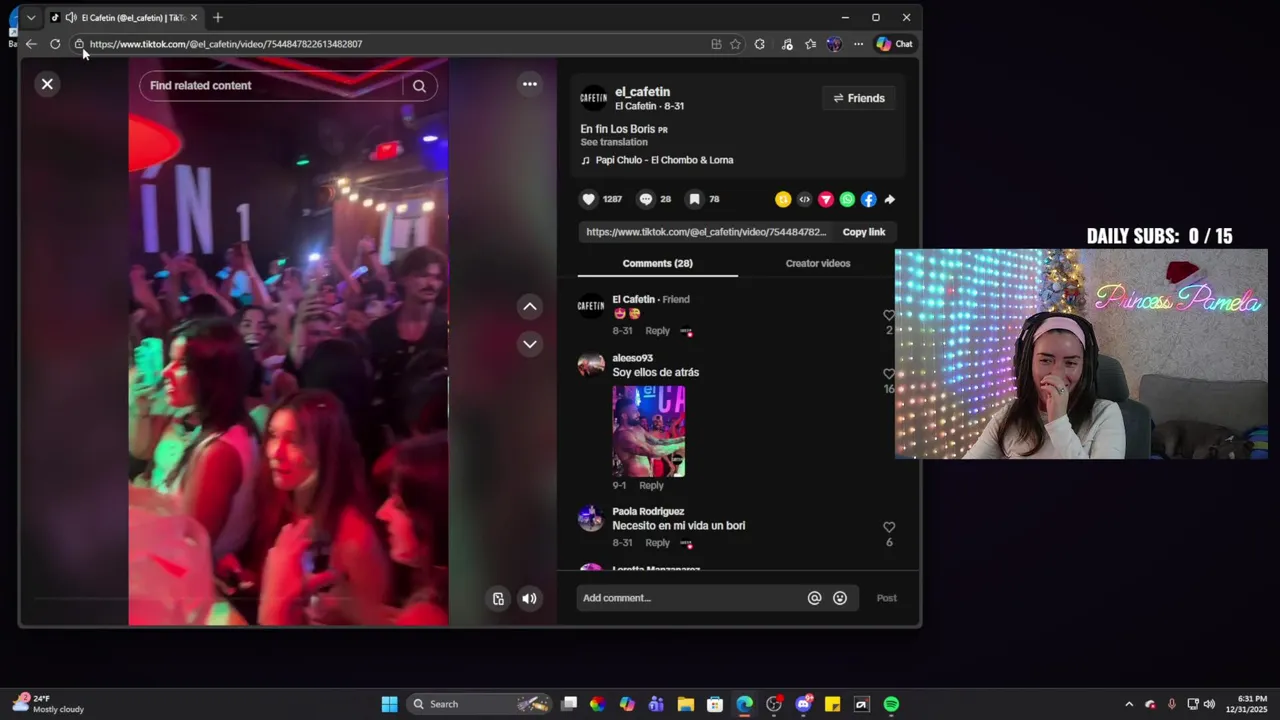
Task: Reply to aleeso93's comment
Action: click(651, 486)
